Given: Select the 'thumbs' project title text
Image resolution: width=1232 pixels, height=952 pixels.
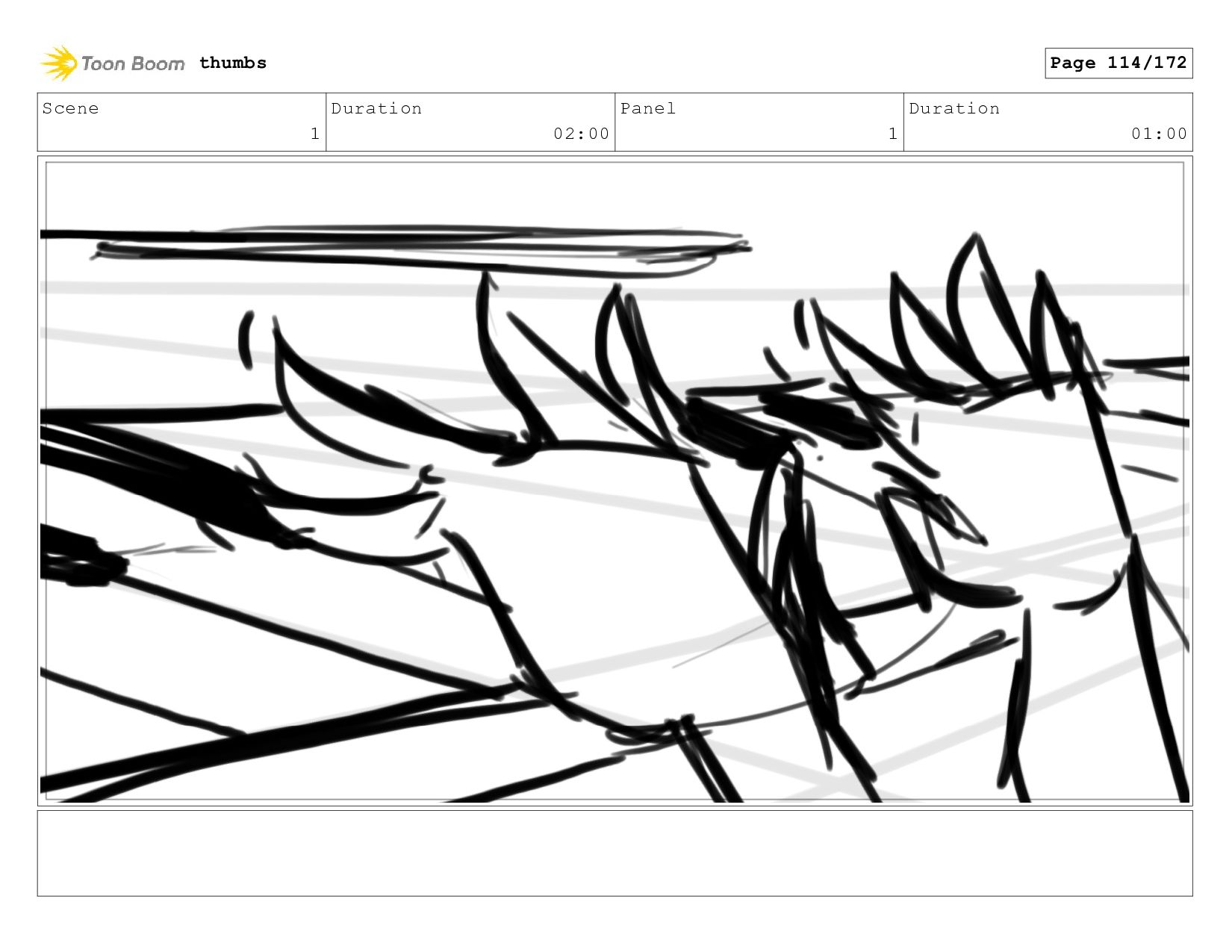Looking at the screenshot, I should point(233,63).
